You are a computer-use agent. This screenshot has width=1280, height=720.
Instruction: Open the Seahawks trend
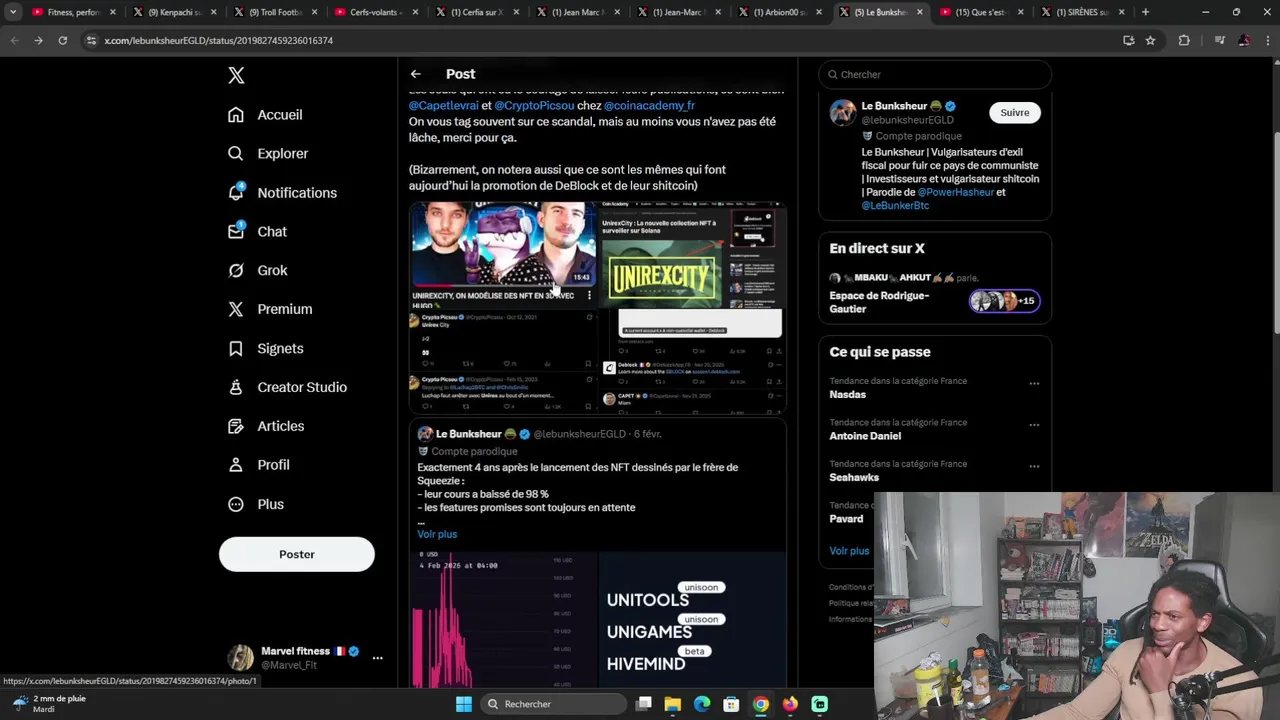pos(854,478)
